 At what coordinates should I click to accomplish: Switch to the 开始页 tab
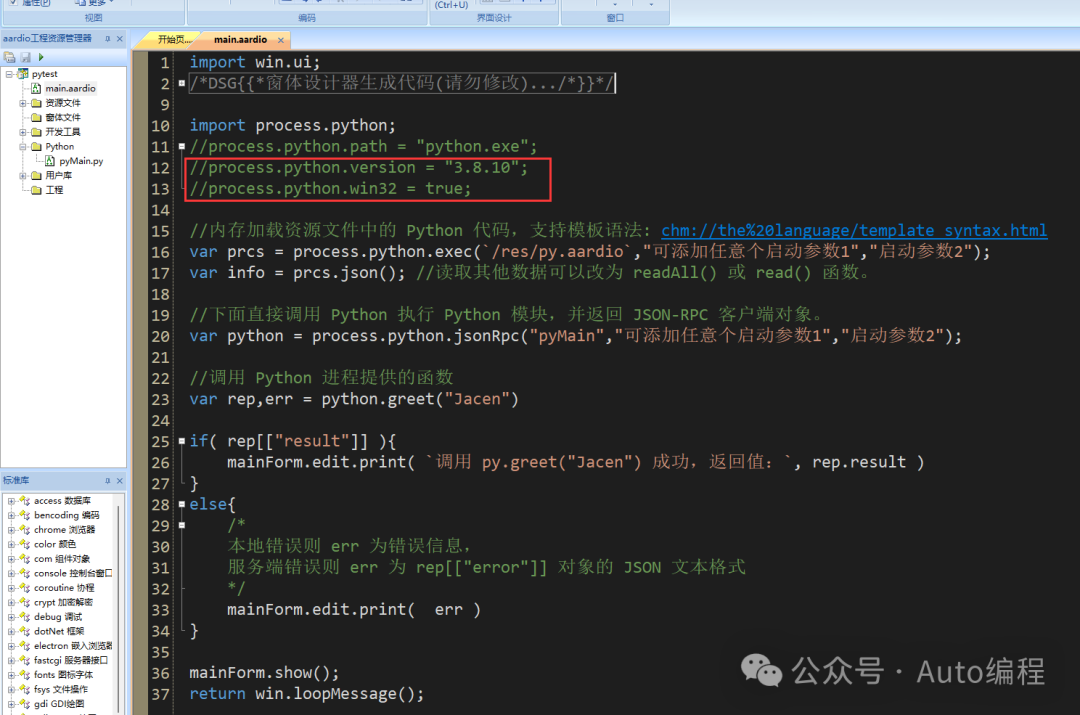(170, 39)
